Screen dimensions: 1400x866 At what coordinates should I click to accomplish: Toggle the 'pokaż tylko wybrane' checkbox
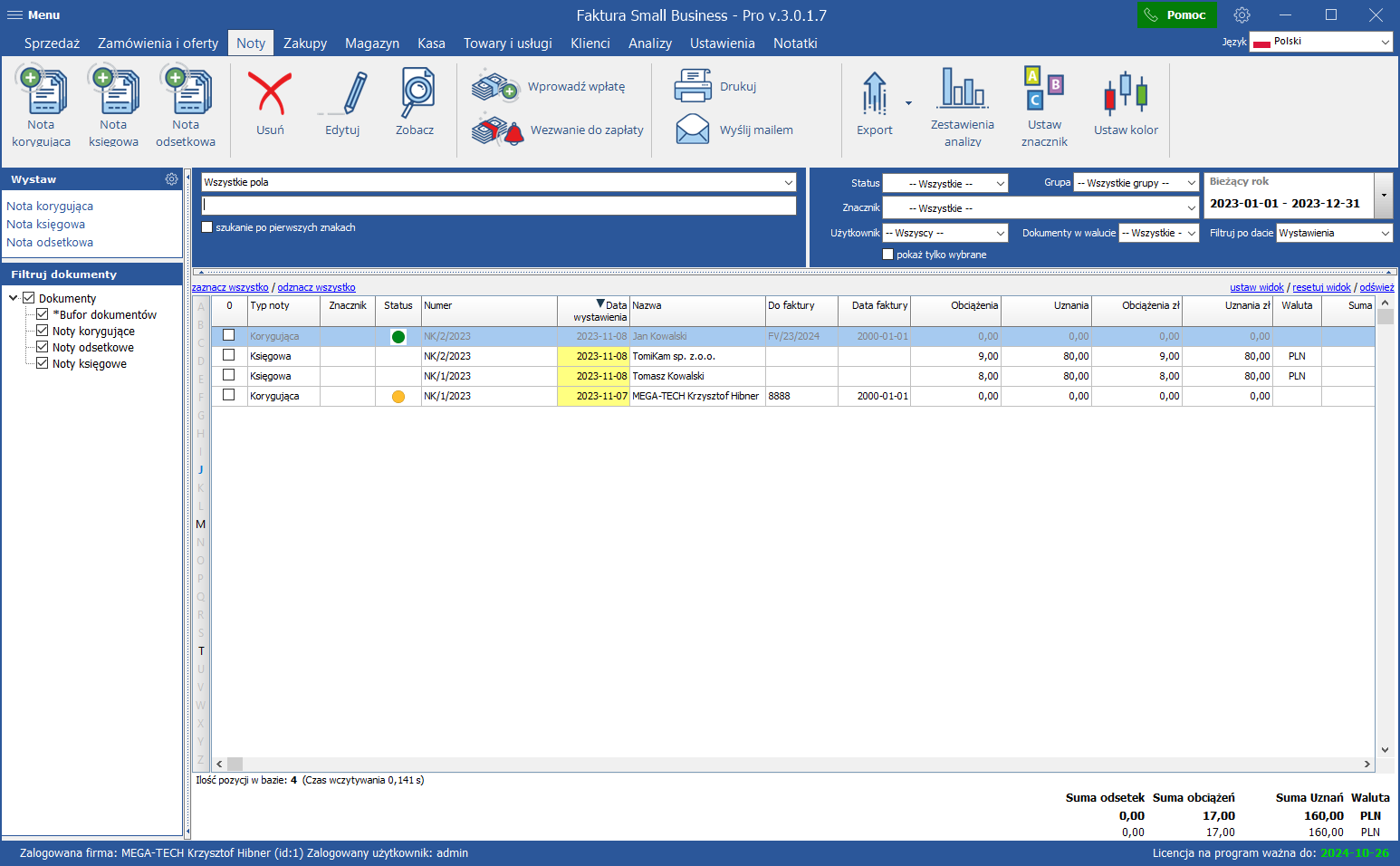888,255
